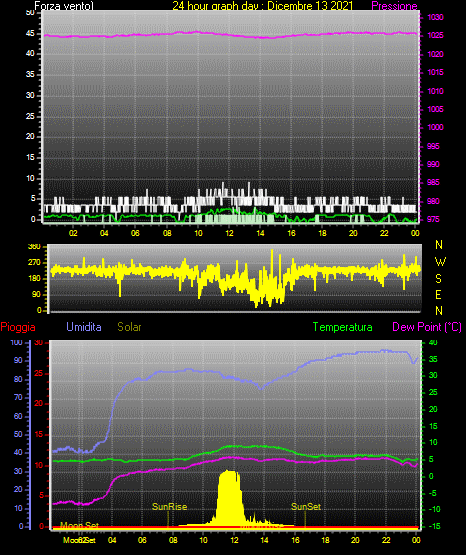This screenshot has height=555, width=466.
Task: Click pressure axis value 1030
Action: pos(435,17)
